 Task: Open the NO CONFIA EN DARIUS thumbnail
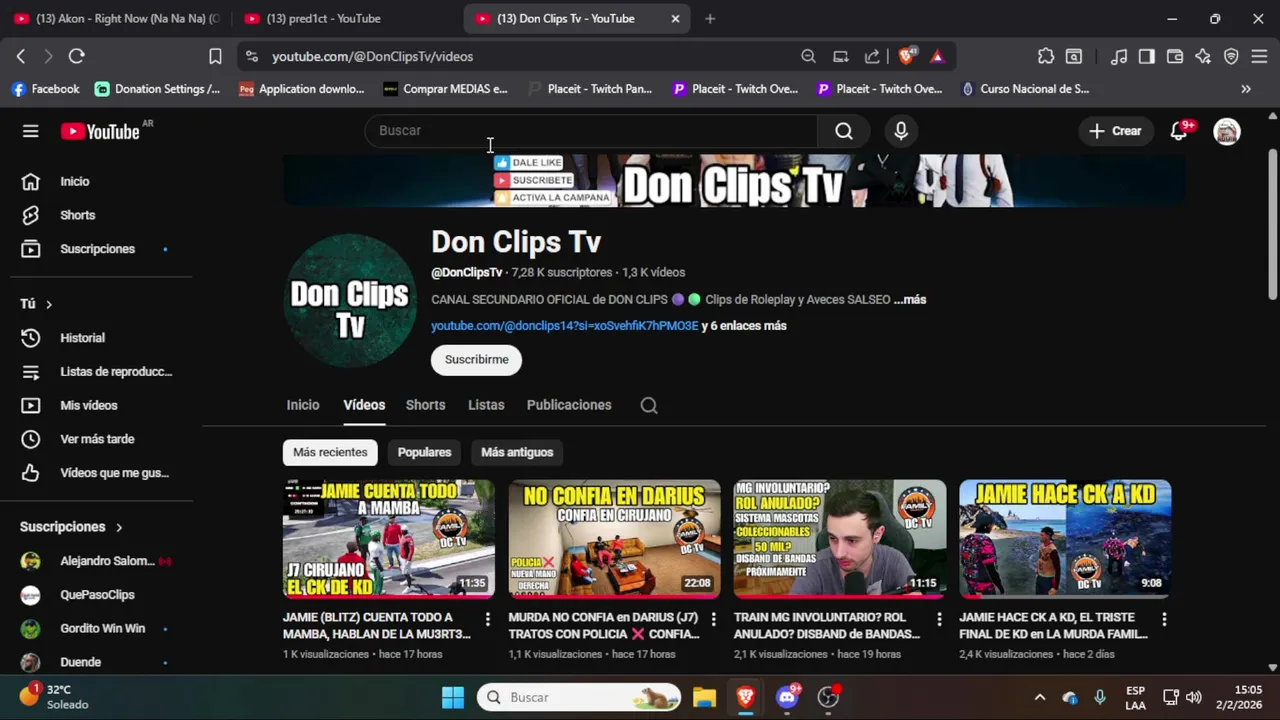[614, 539]
